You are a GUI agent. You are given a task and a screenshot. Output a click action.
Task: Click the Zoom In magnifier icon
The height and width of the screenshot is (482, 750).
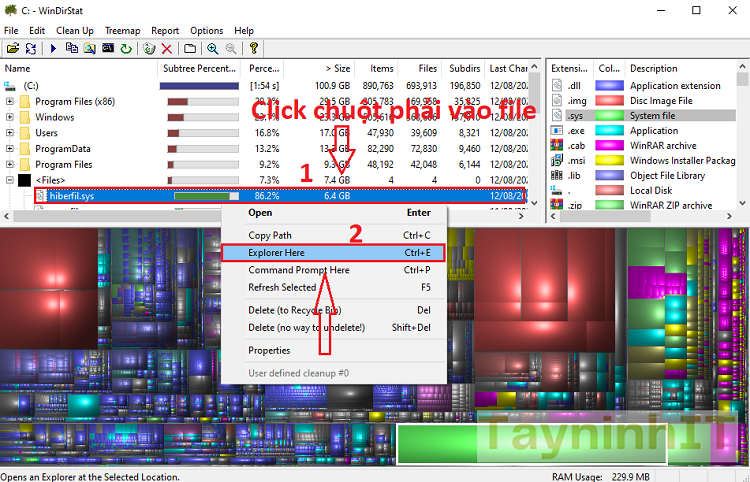click(x=212, y=48)
